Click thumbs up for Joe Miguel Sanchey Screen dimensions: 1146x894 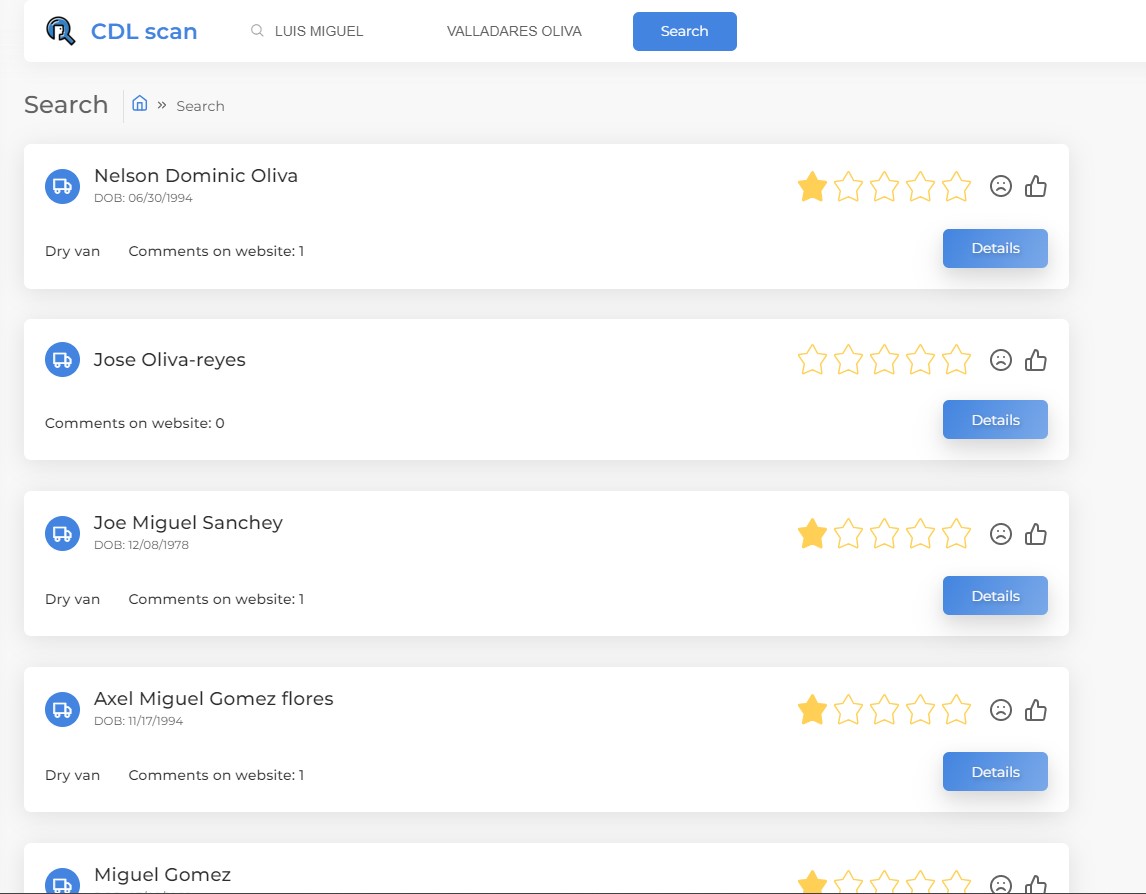point(1036,534)
